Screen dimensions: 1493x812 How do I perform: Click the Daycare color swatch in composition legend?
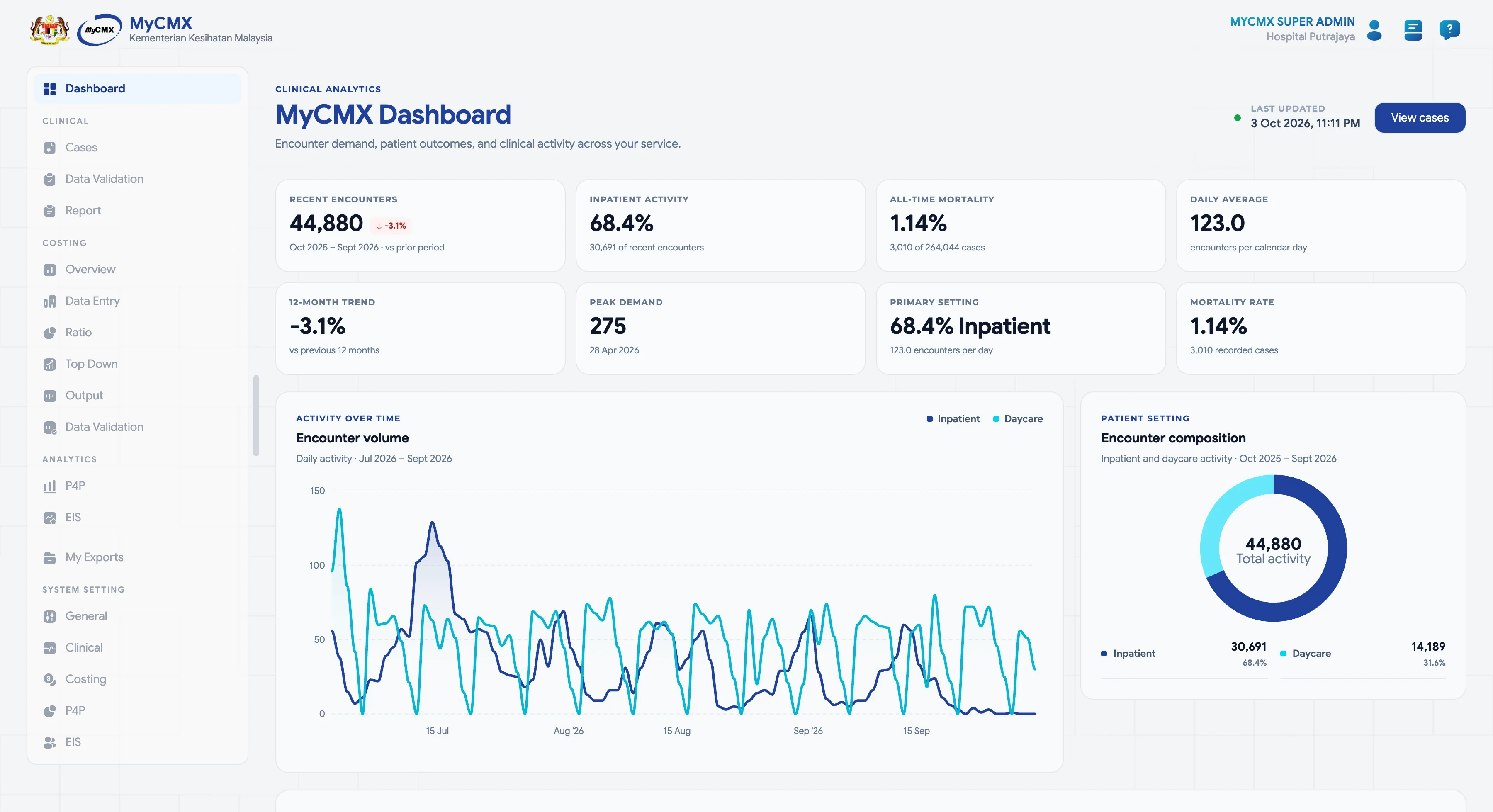pyautogui.click(x=1283, y=654)
